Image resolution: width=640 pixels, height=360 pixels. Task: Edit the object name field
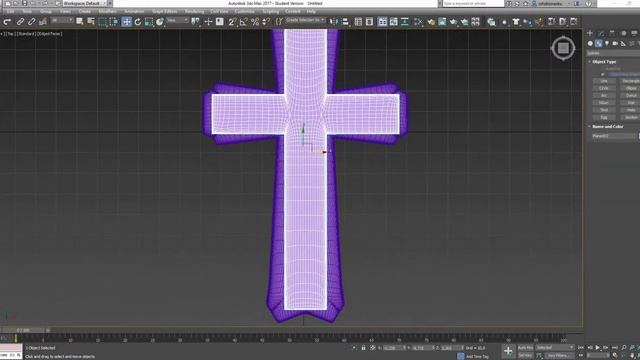pyautogui.click(x=614, y=136)
